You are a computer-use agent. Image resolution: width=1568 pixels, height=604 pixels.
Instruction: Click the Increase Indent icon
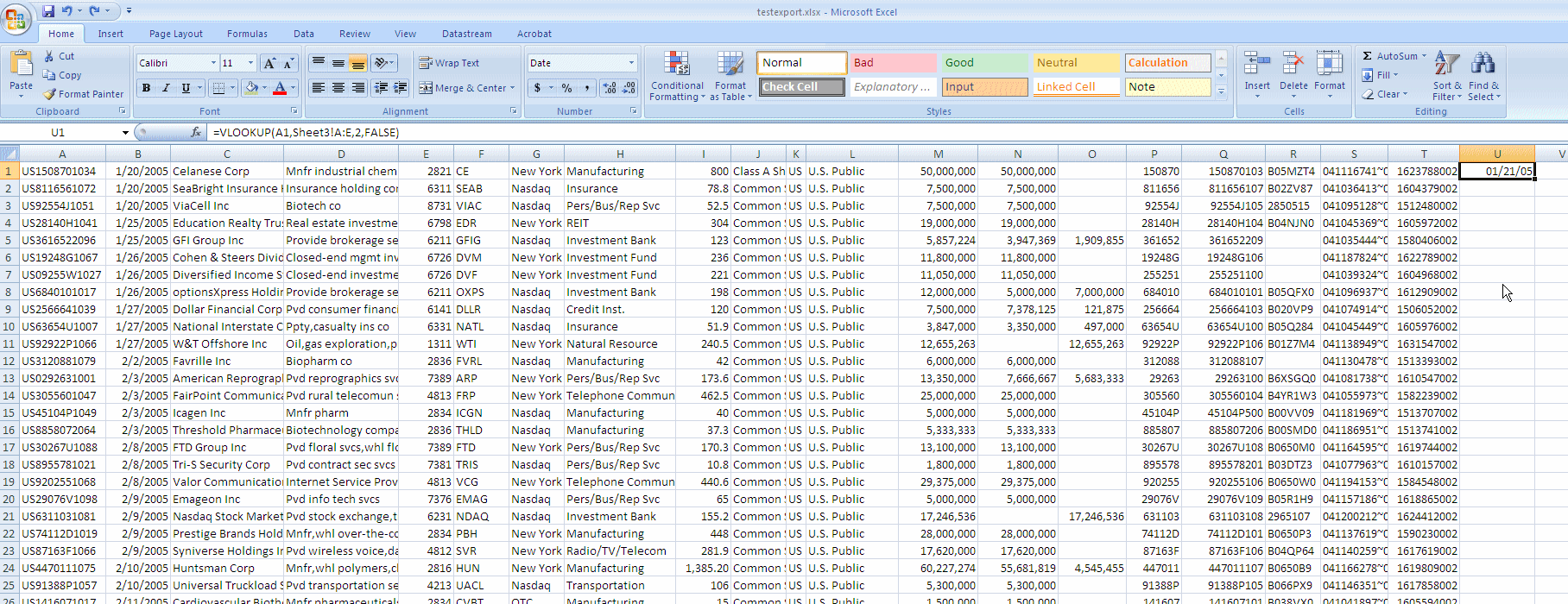[401, 88]
